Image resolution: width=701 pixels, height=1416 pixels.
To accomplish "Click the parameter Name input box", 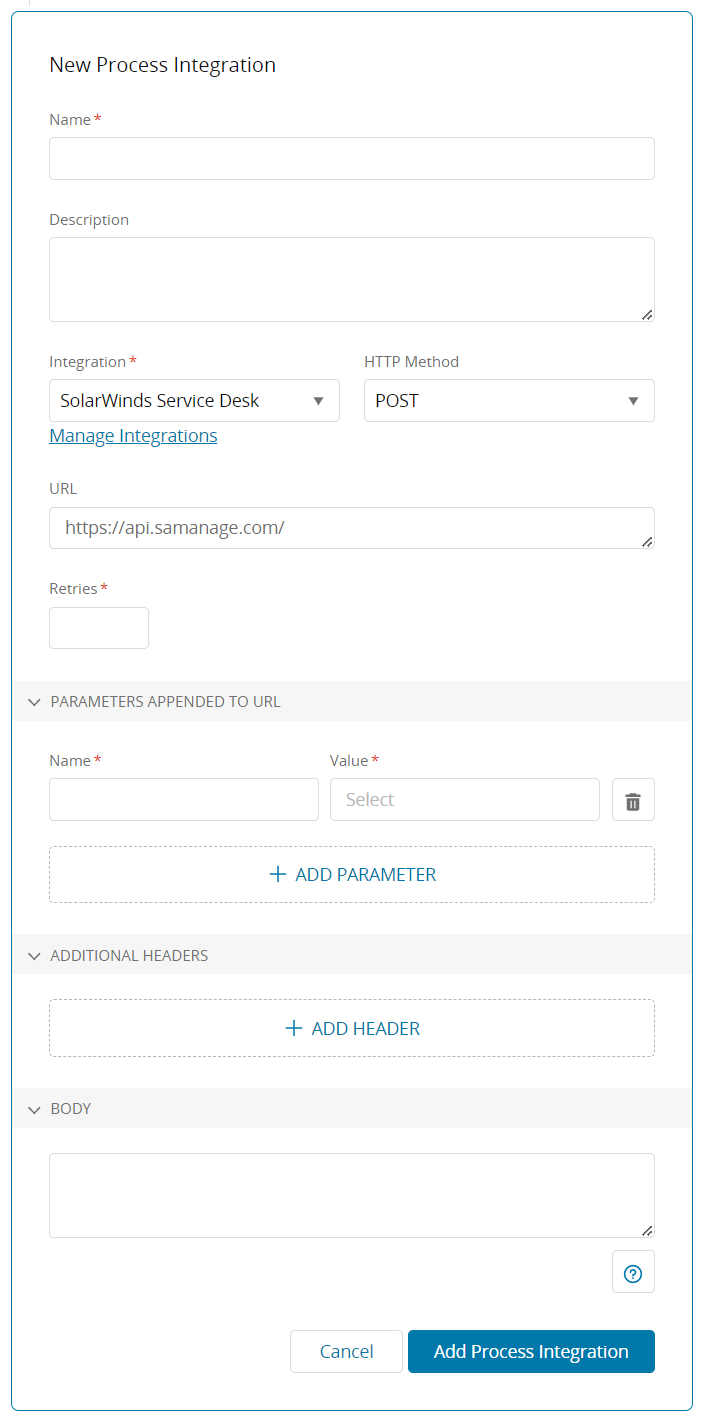I will click(x=184, y=800).
